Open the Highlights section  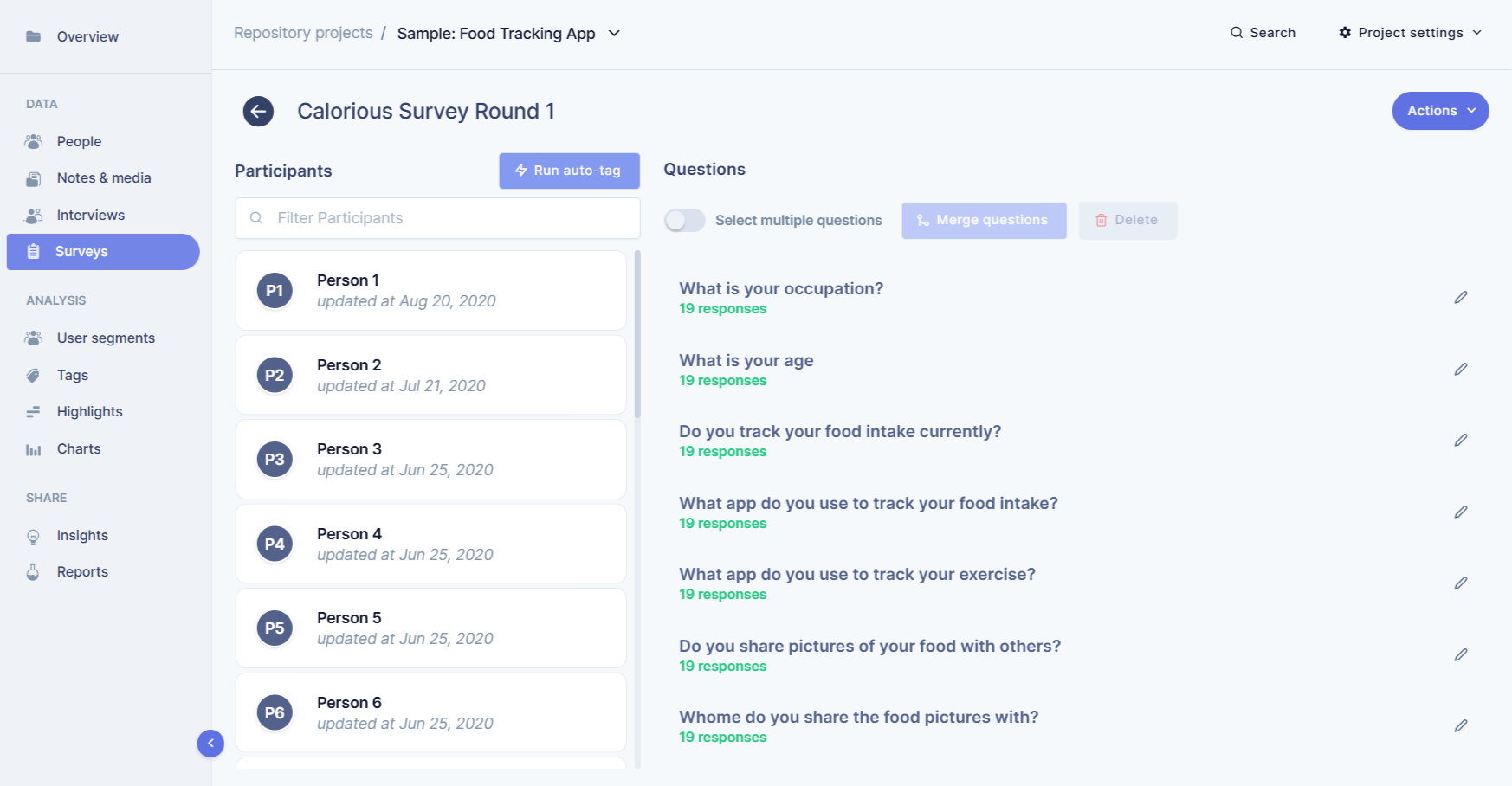pyautogui.click(x=90, y=411)
